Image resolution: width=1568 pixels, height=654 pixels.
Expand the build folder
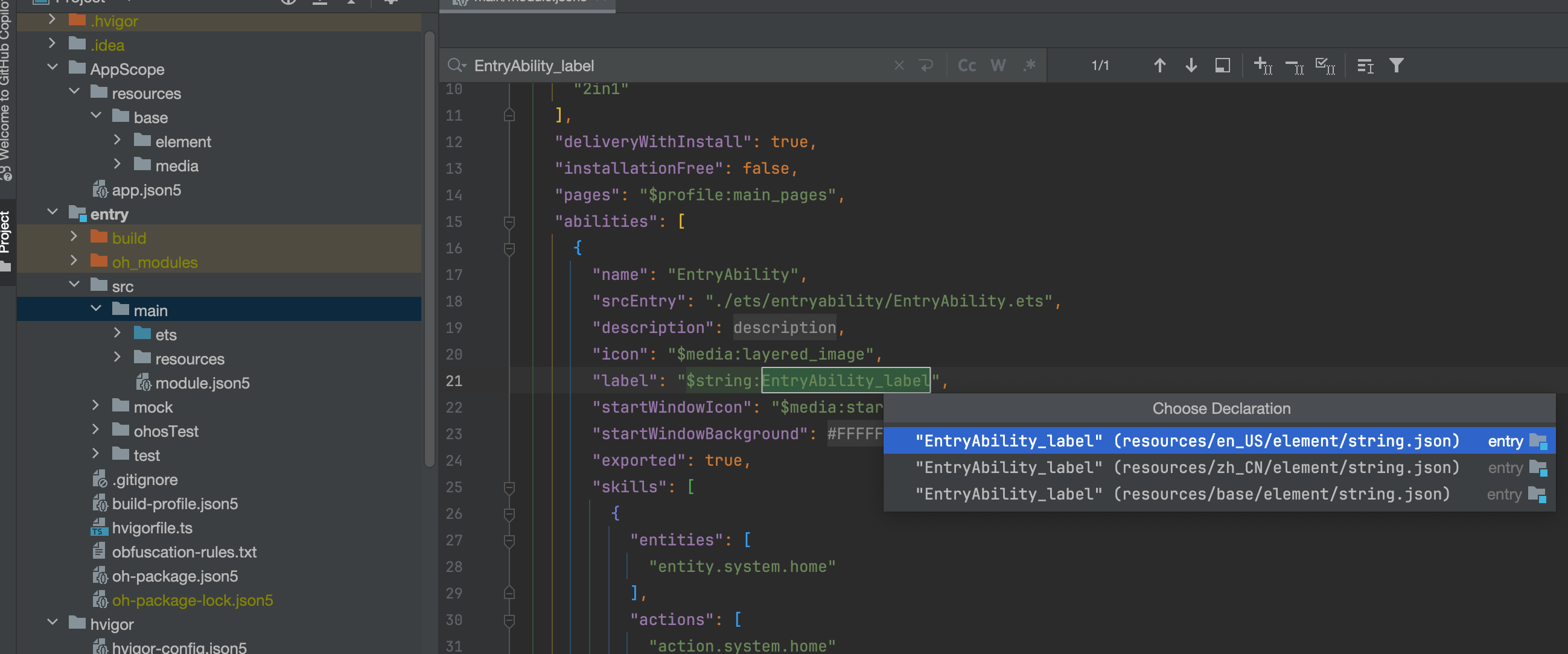click(74, 237)
